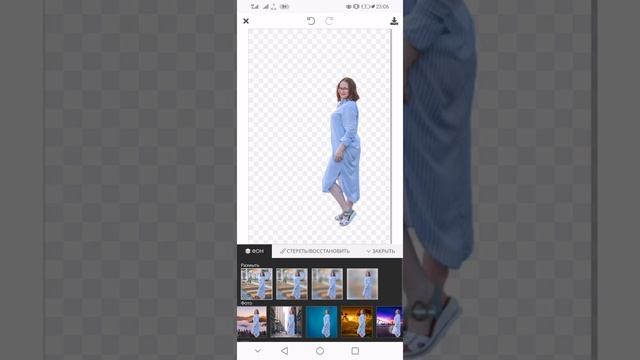Viewport: 640px width, 360px height.
Task: Apply the city street photo background
Action: 286,322
